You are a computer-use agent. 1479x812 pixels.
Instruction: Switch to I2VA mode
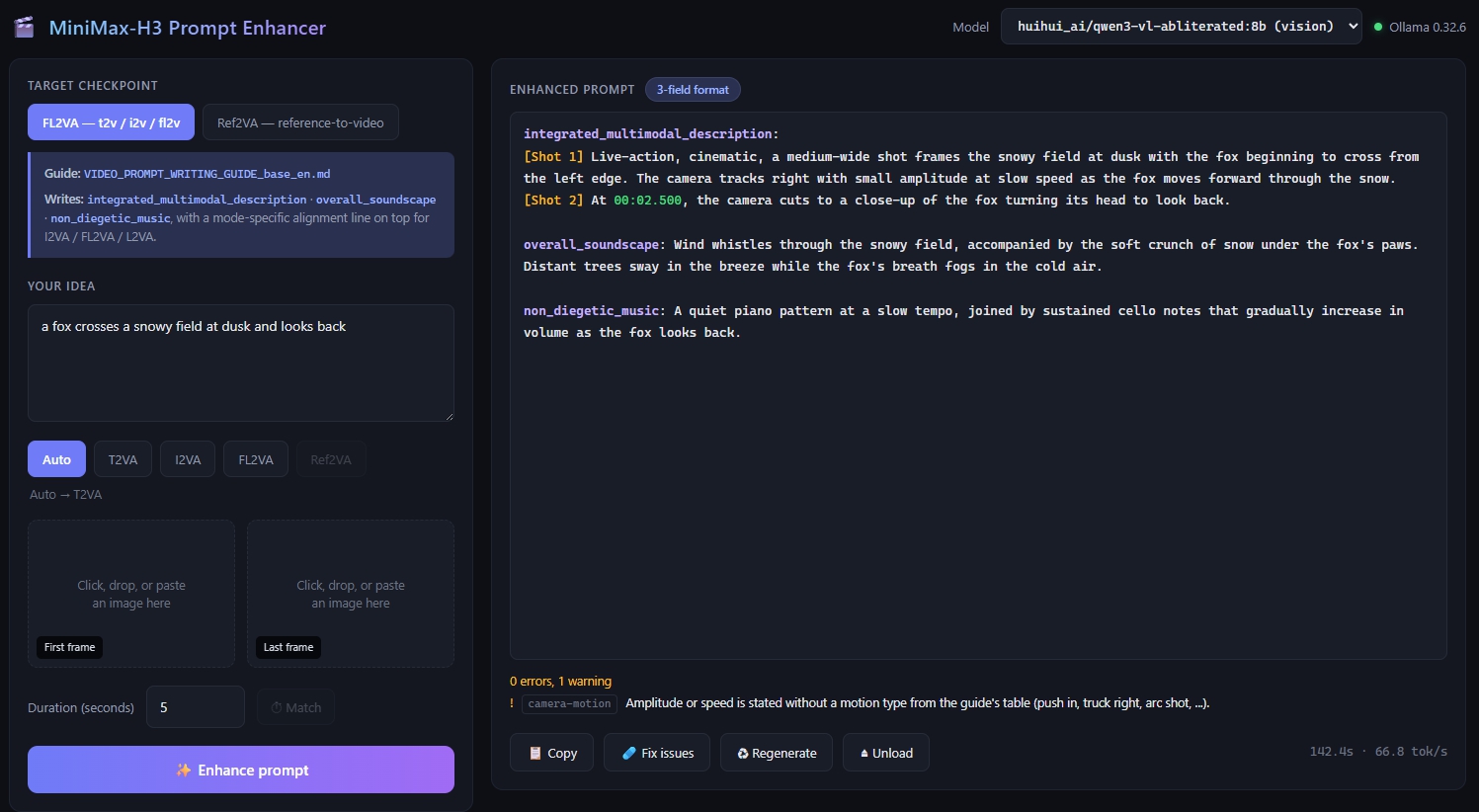pos(188,459)
